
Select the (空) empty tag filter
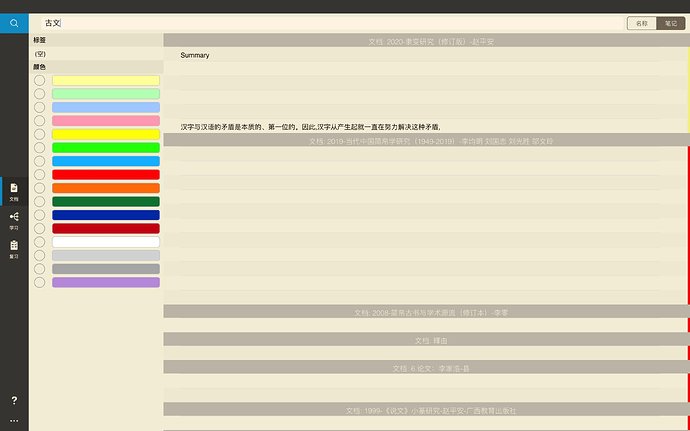96,54
